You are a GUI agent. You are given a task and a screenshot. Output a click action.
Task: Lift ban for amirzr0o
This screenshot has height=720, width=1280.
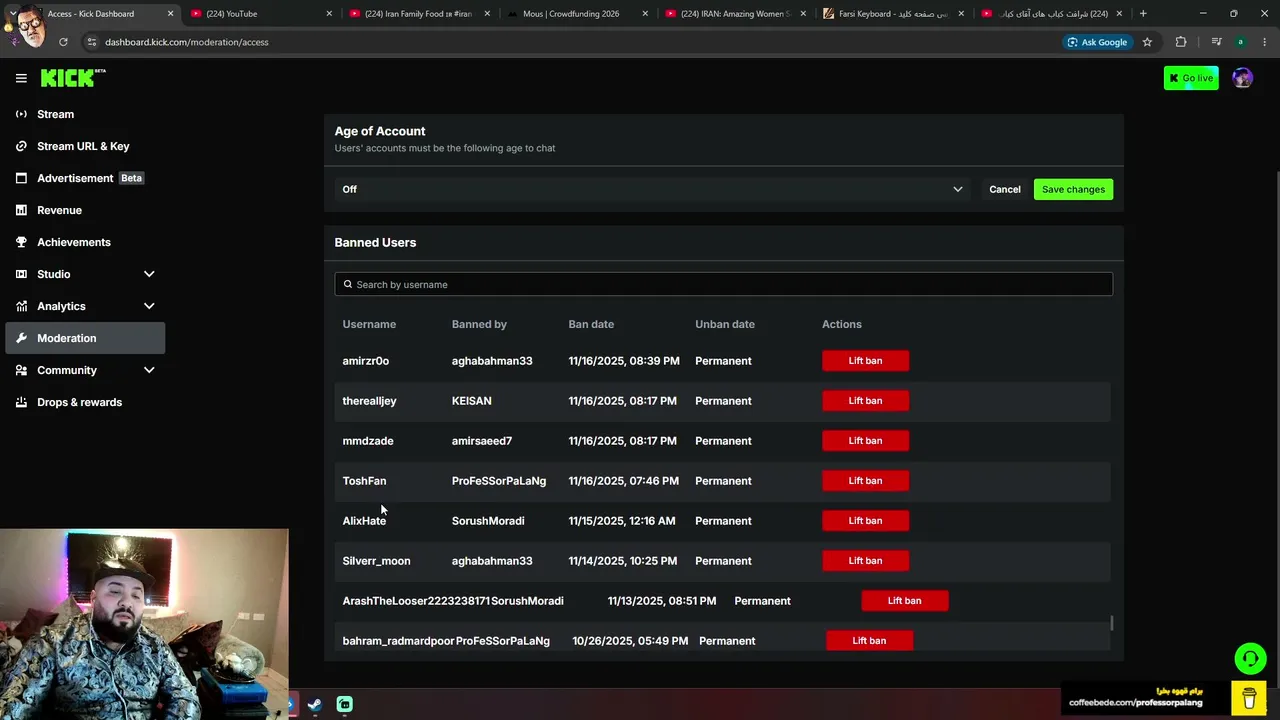pyautogui.click(x=865, y=361)
